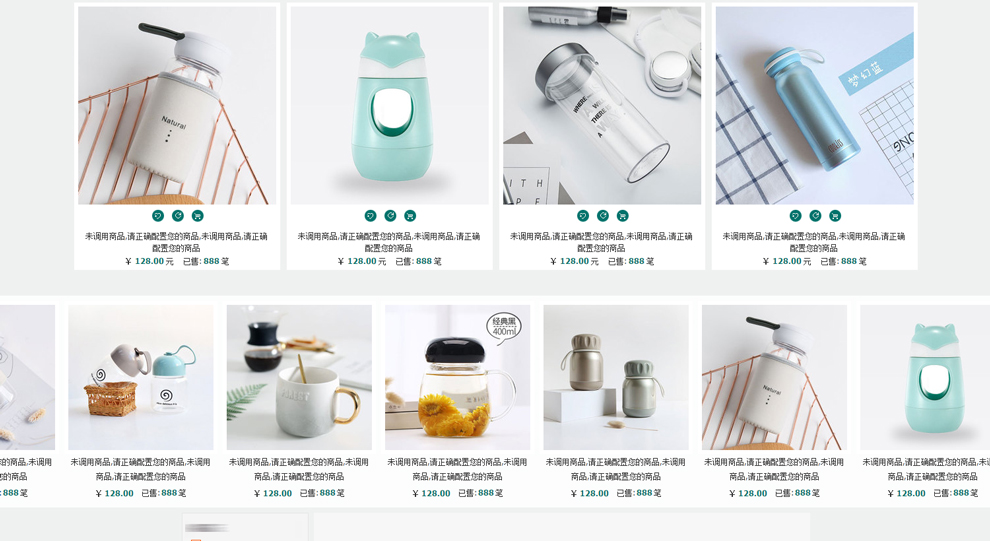990x541 pixels.
Task: Add the mint cat-ear bottle to cart
Action: (x=410, y=216)
